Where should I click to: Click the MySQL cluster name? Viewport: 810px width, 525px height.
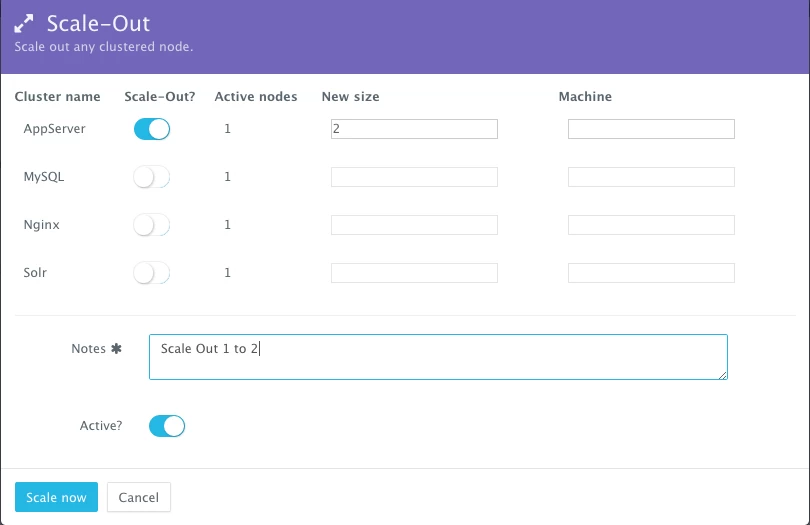click(x=44, y=177)
